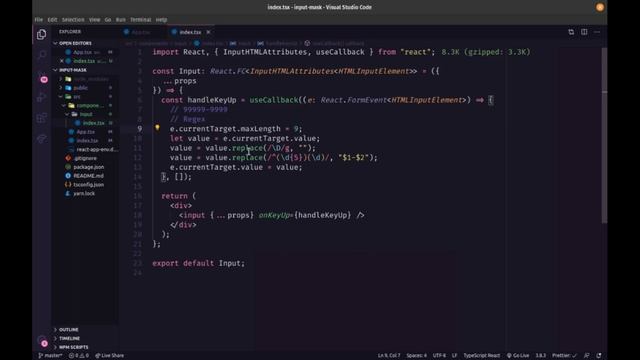Viewport: 640px width, 360px height.
Task: Open the Live Share activity bar icon
Action: click(x=41, y=139)
